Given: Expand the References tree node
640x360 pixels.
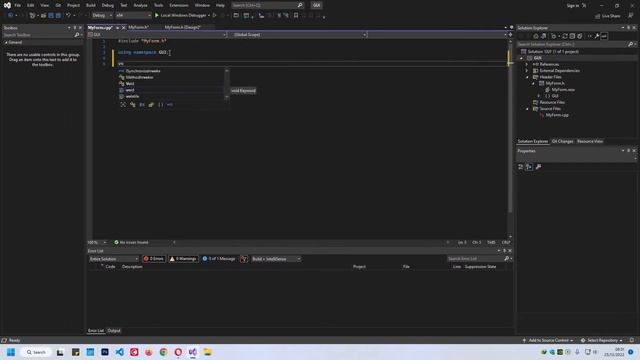Looking at the screenshot, I should coord(527,64).
